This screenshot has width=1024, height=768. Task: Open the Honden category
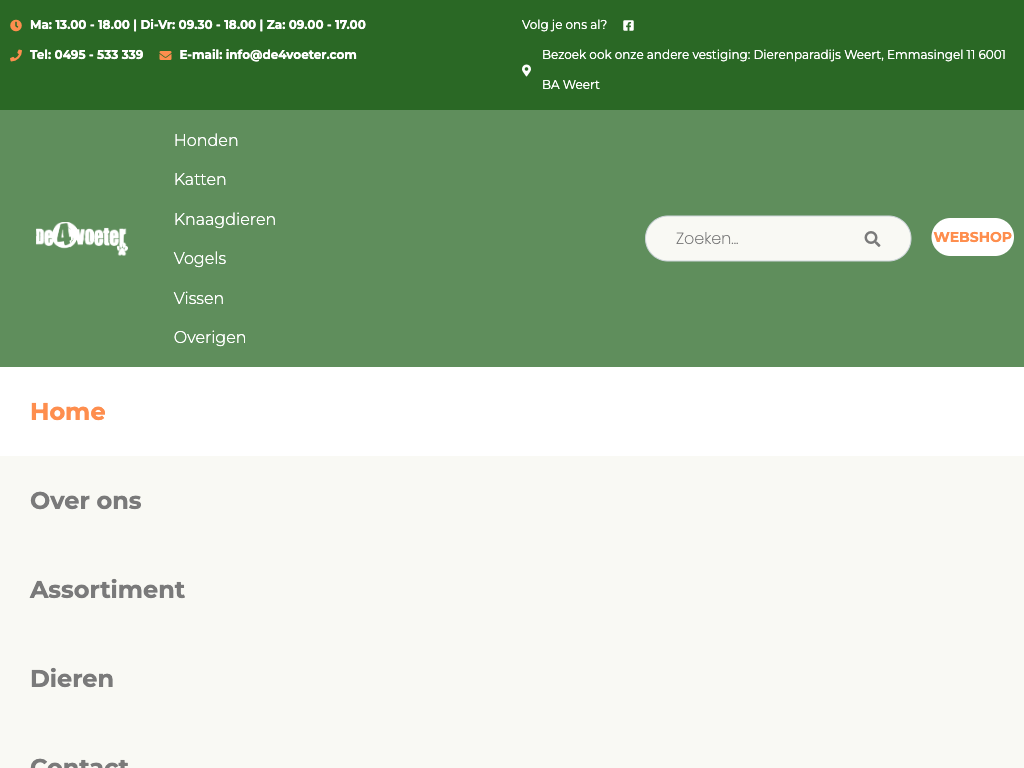(206, 140)
